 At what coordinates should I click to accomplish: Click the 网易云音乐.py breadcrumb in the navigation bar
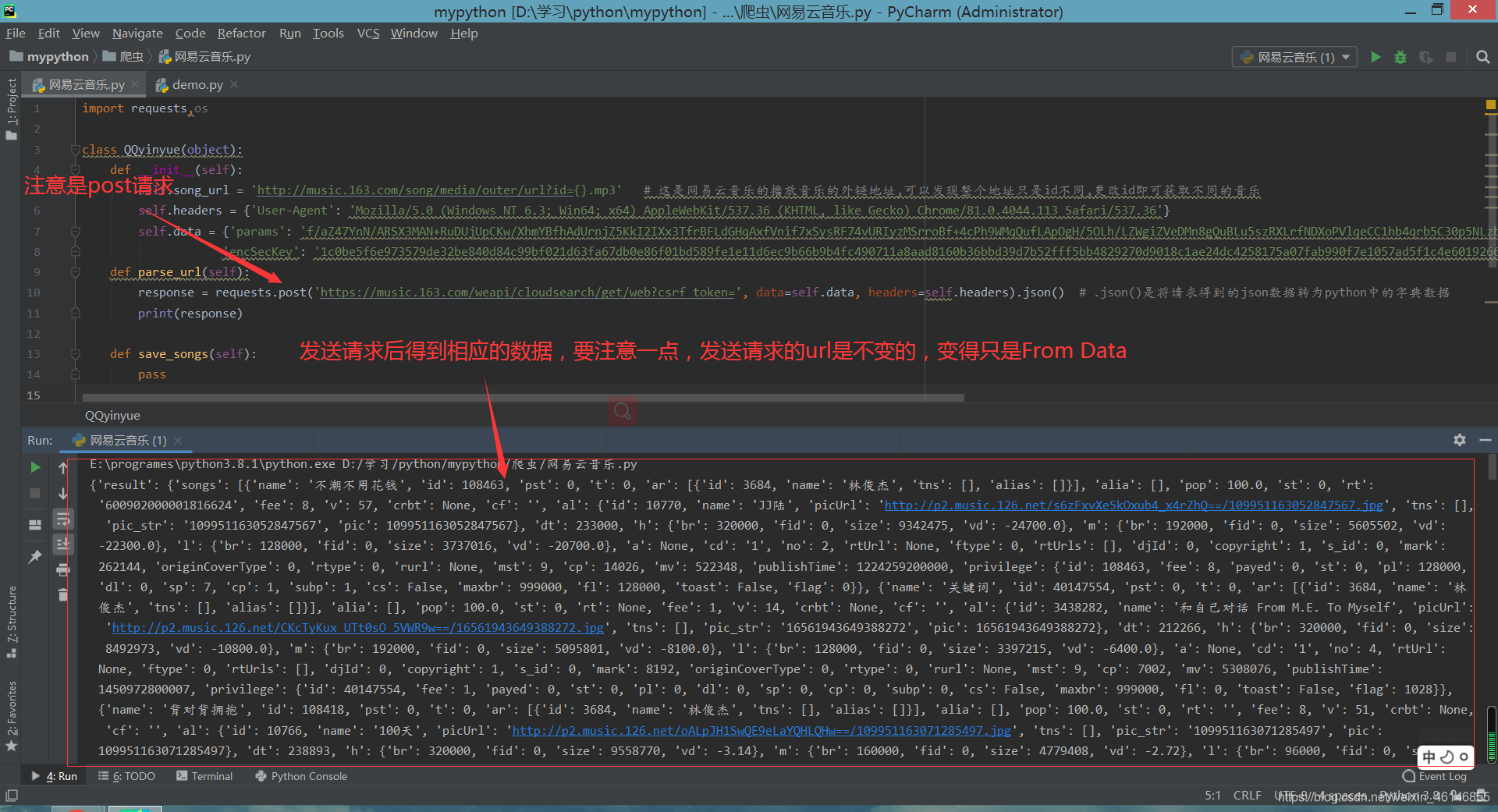204,57
